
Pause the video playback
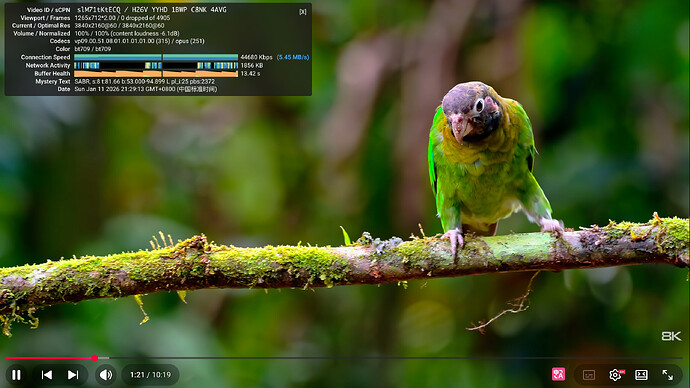coord(16,375)
